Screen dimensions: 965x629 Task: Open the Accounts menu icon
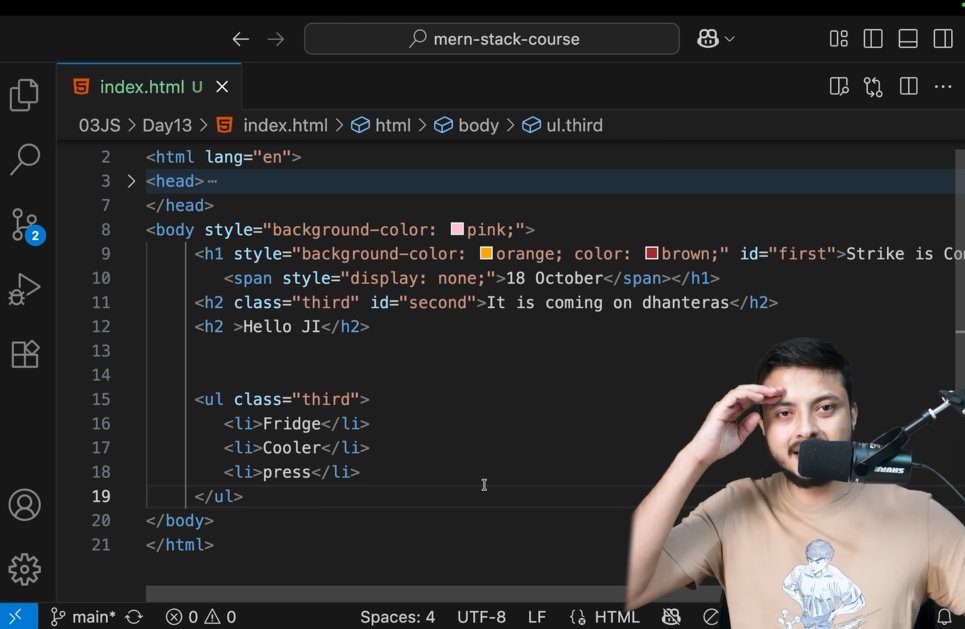point(25,505)
